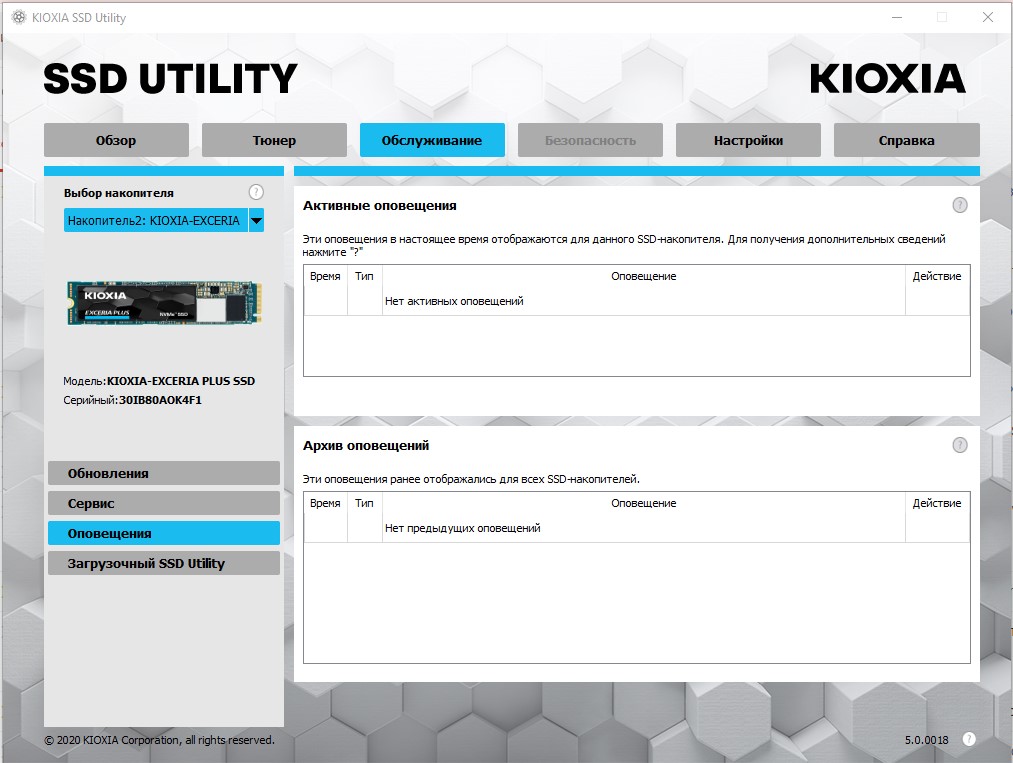Open the Сервис section
Screen dimensions: 1013x763
[163, 503]
